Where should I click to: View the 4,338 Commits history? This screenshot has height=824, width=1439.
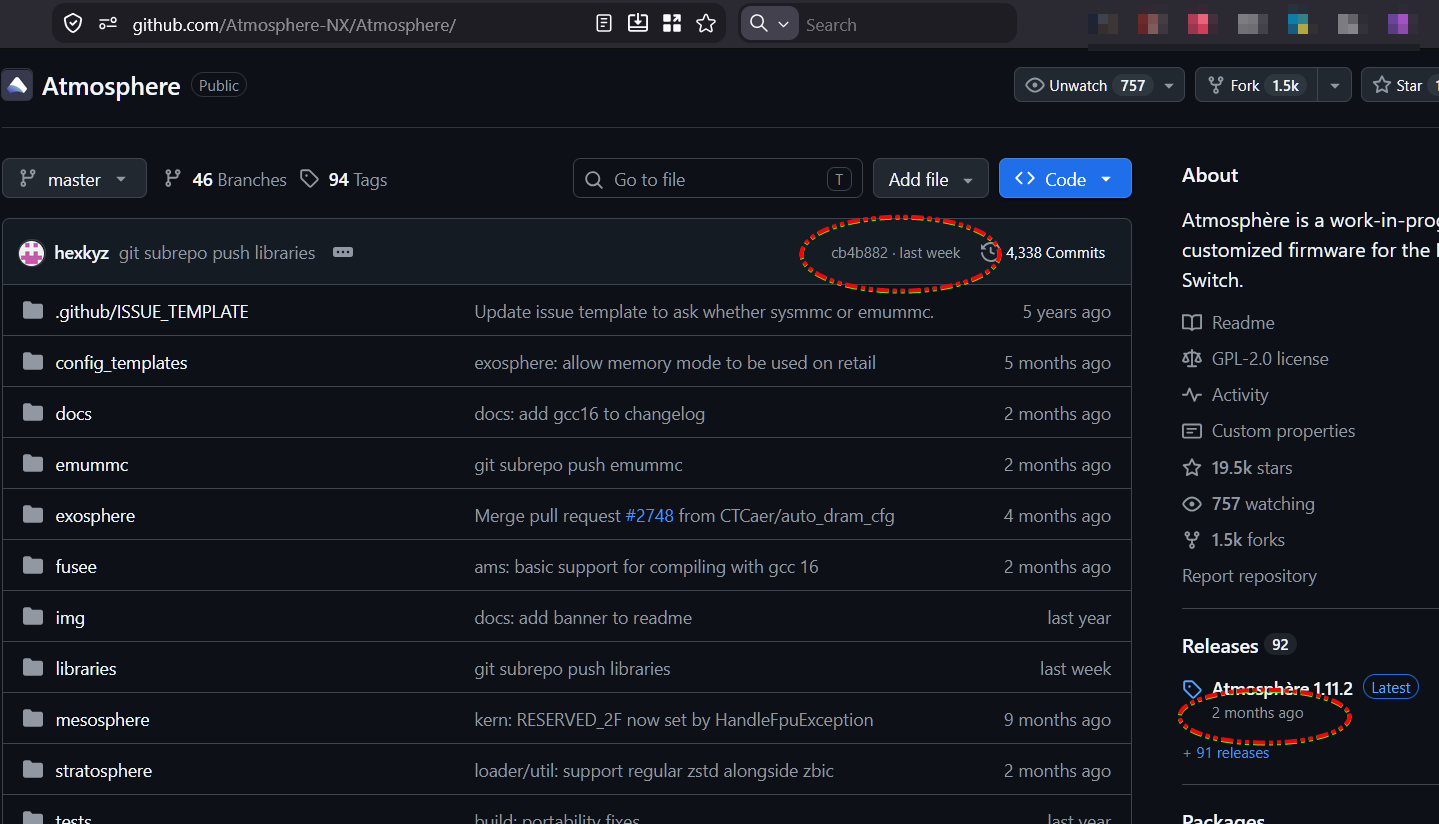coord(1044,253)
